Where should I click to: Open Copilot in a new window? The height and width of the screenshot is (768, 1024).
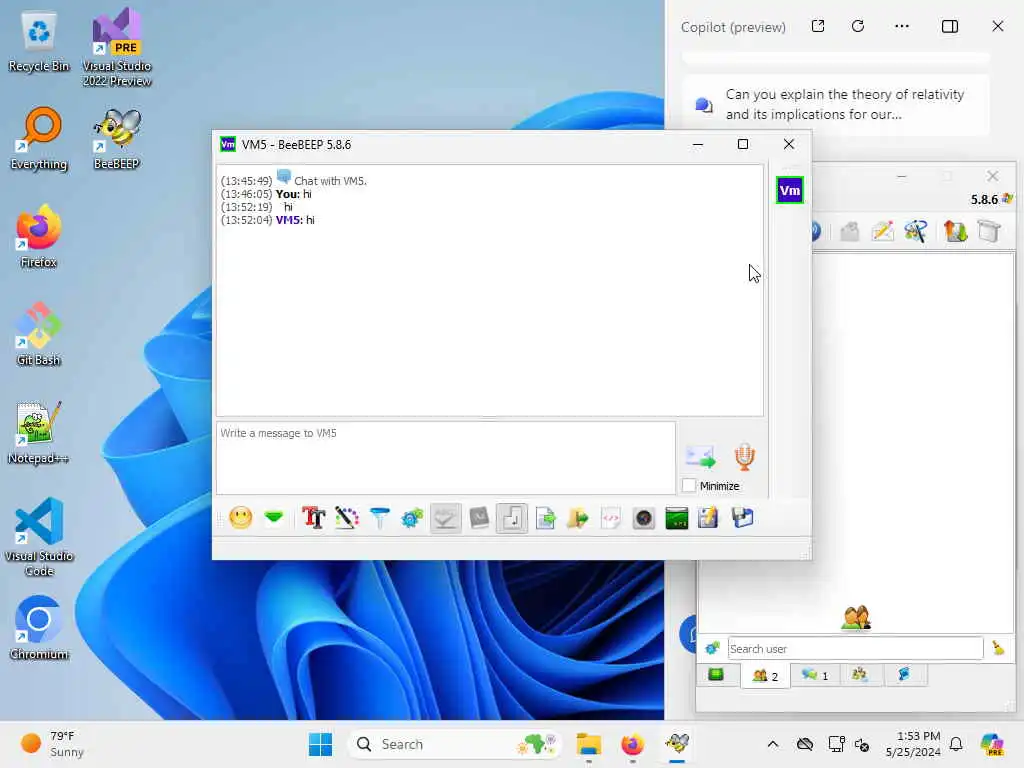point(818,26)
